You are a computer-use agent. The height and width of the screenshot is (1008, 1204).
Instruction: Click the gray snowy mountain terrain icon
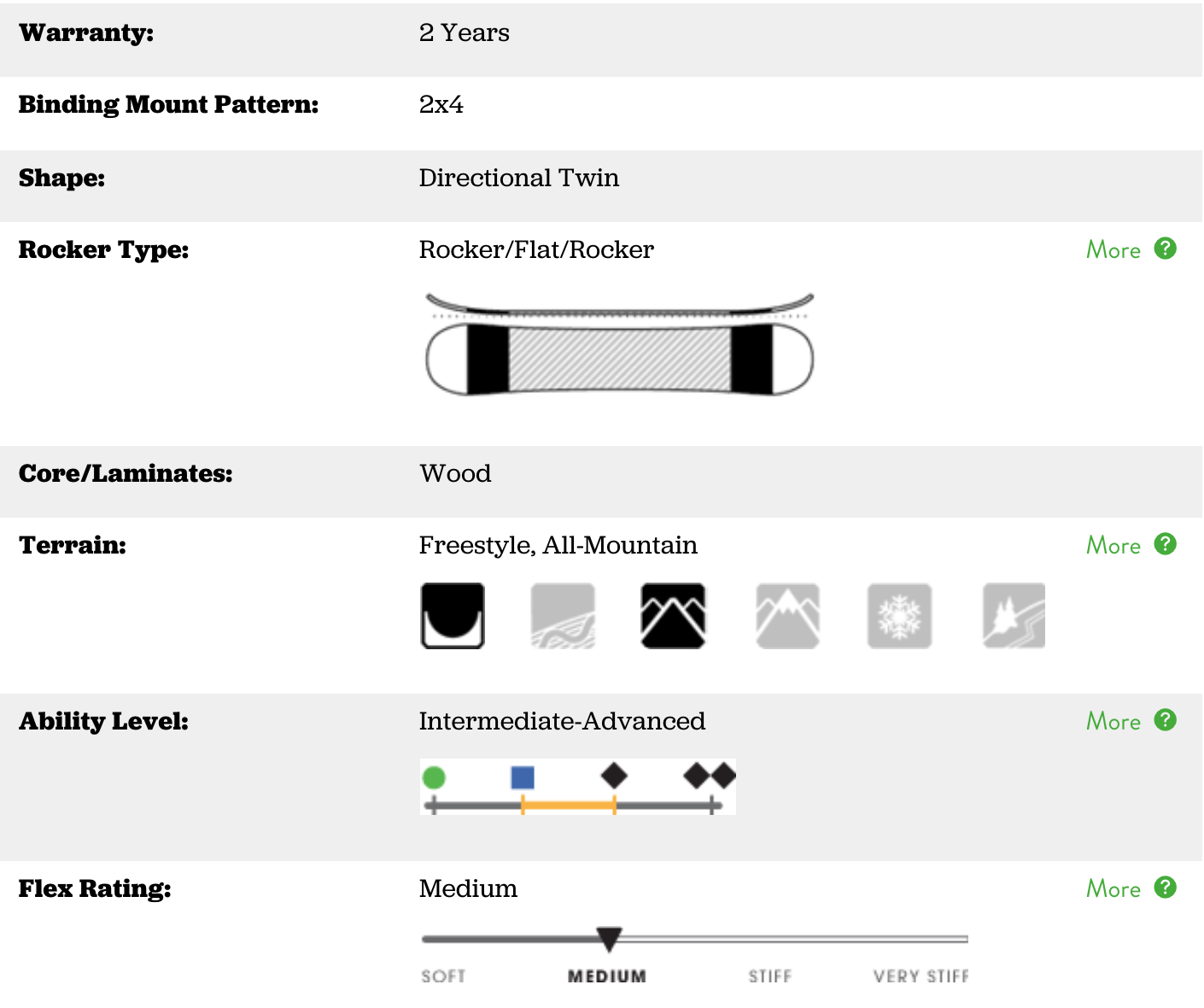787,616
